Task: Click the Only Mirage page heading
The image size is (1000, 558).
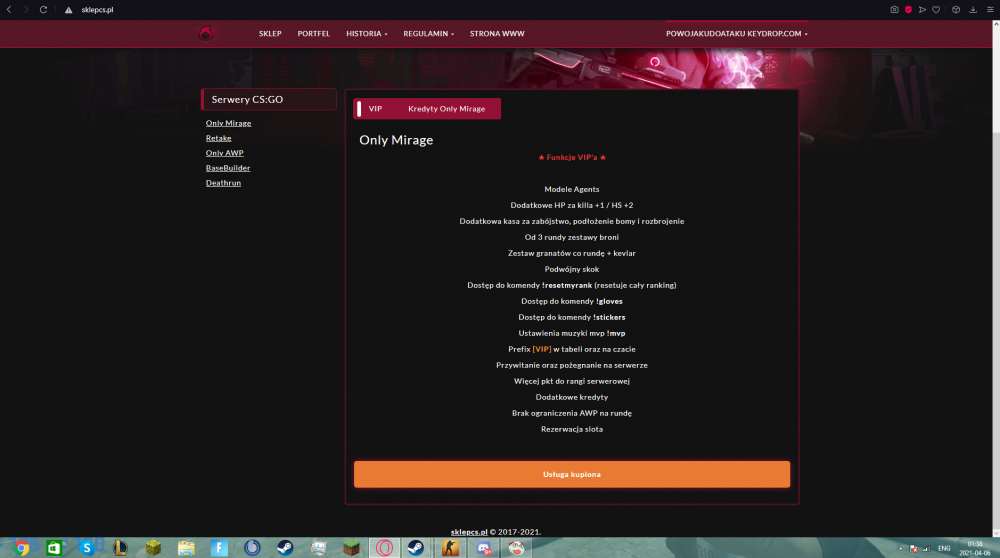Action: point(396,140)
